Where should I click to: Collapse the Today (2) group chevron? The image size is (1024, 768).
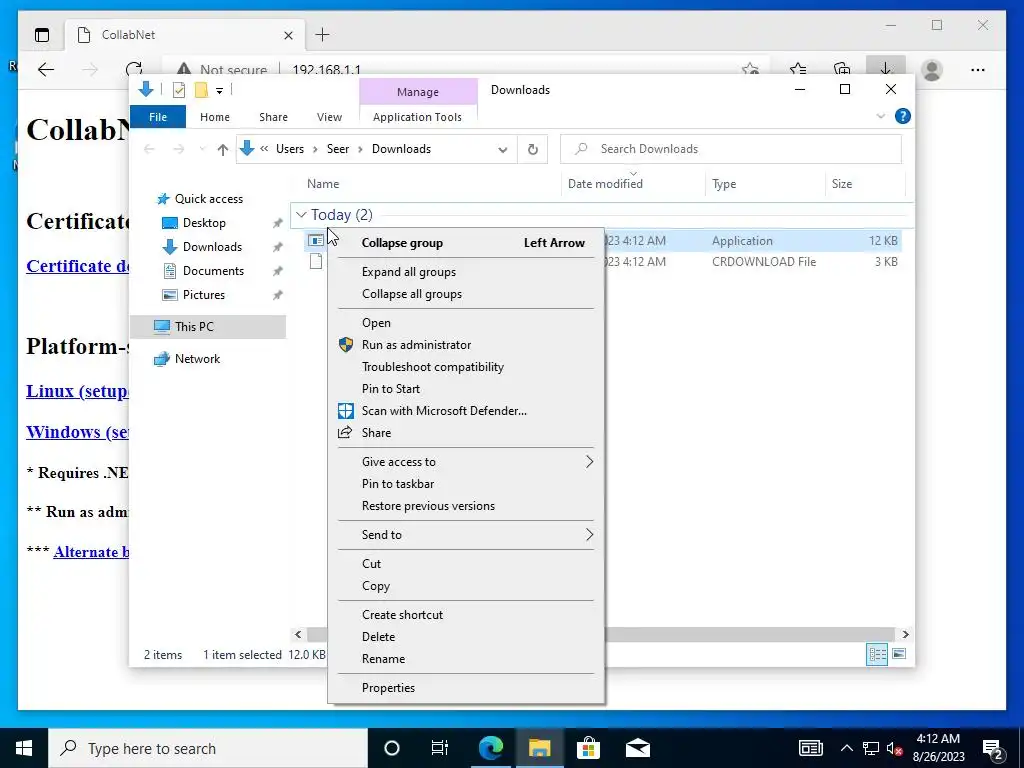tap(301, 215)
